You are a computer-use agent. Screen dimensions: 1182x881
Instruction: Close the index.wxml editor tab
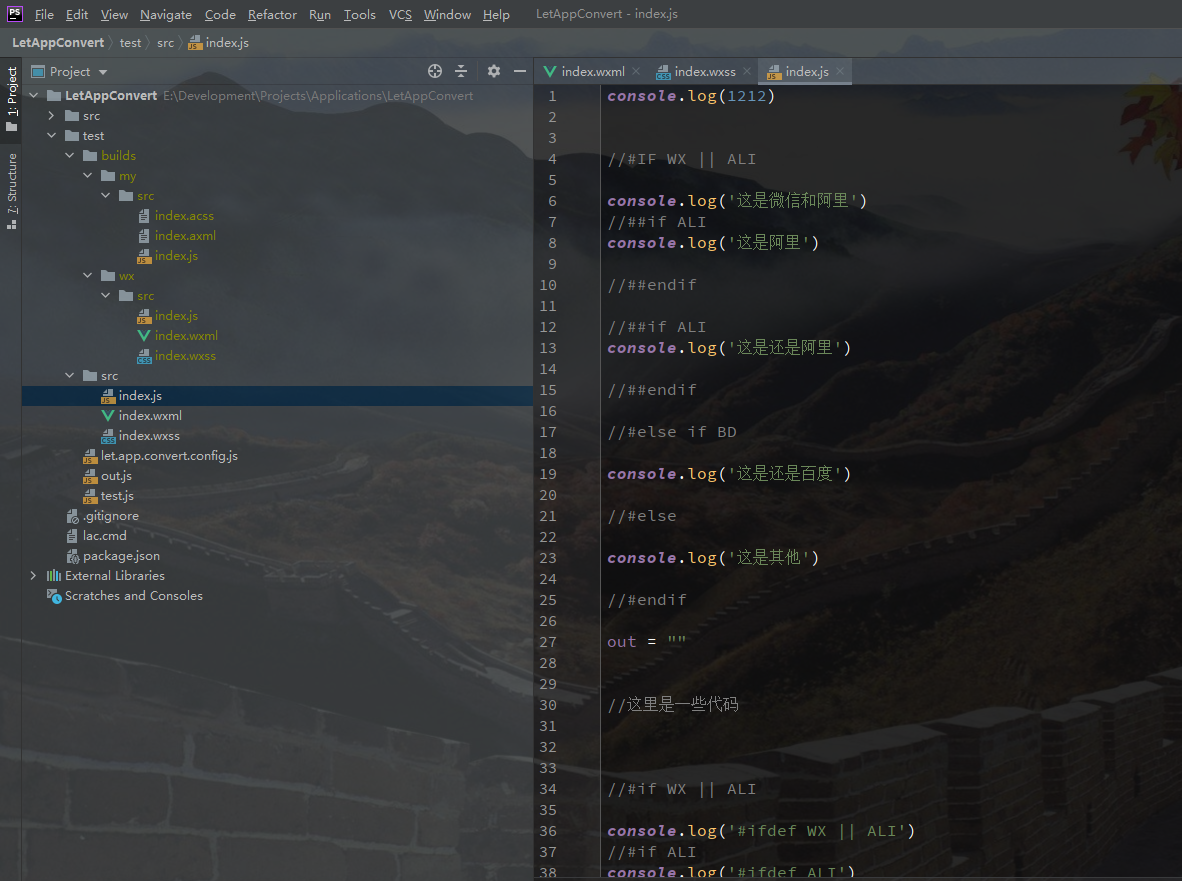click(636, 72)
